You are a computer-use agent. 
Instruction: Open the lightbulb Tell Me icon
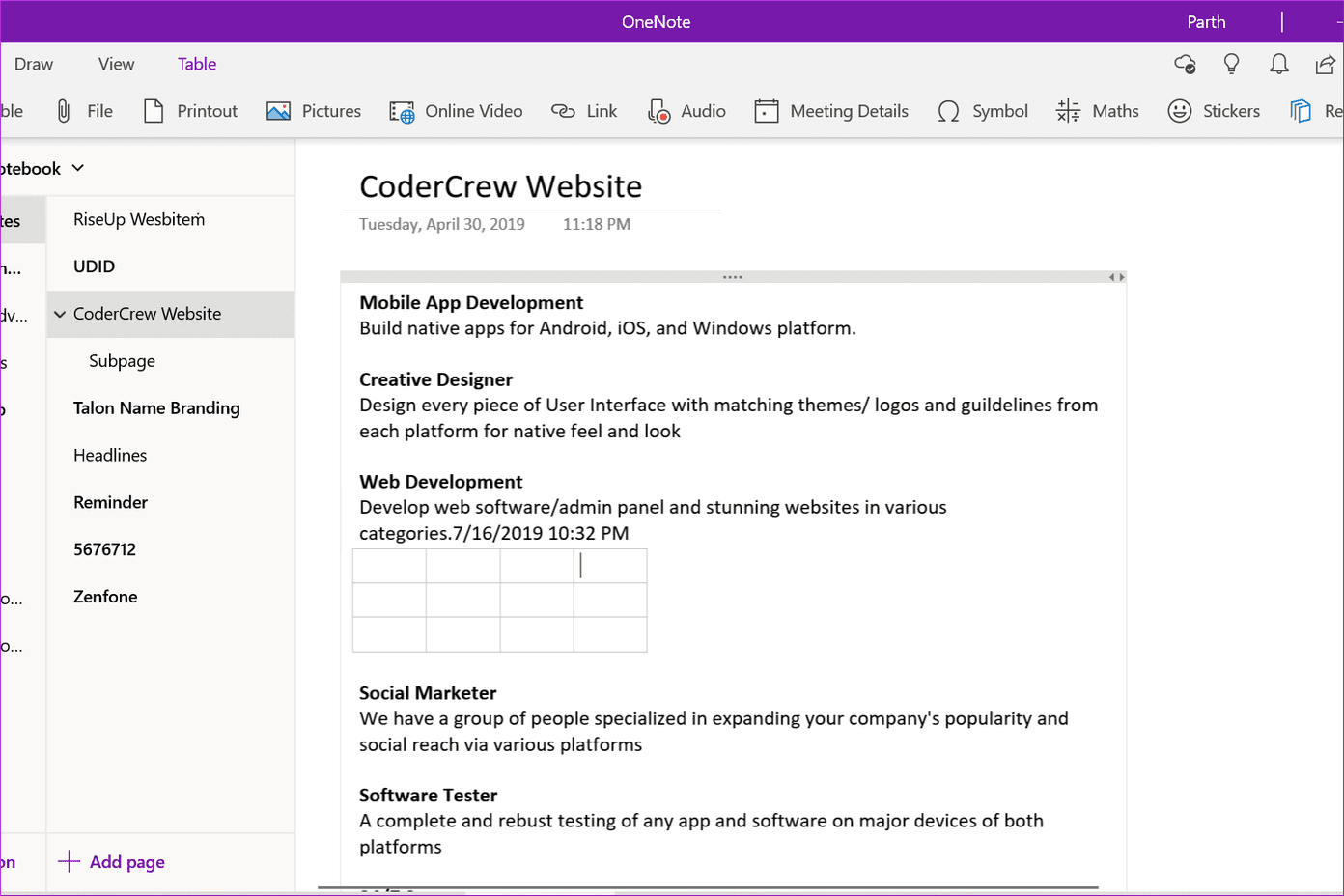1231,64
